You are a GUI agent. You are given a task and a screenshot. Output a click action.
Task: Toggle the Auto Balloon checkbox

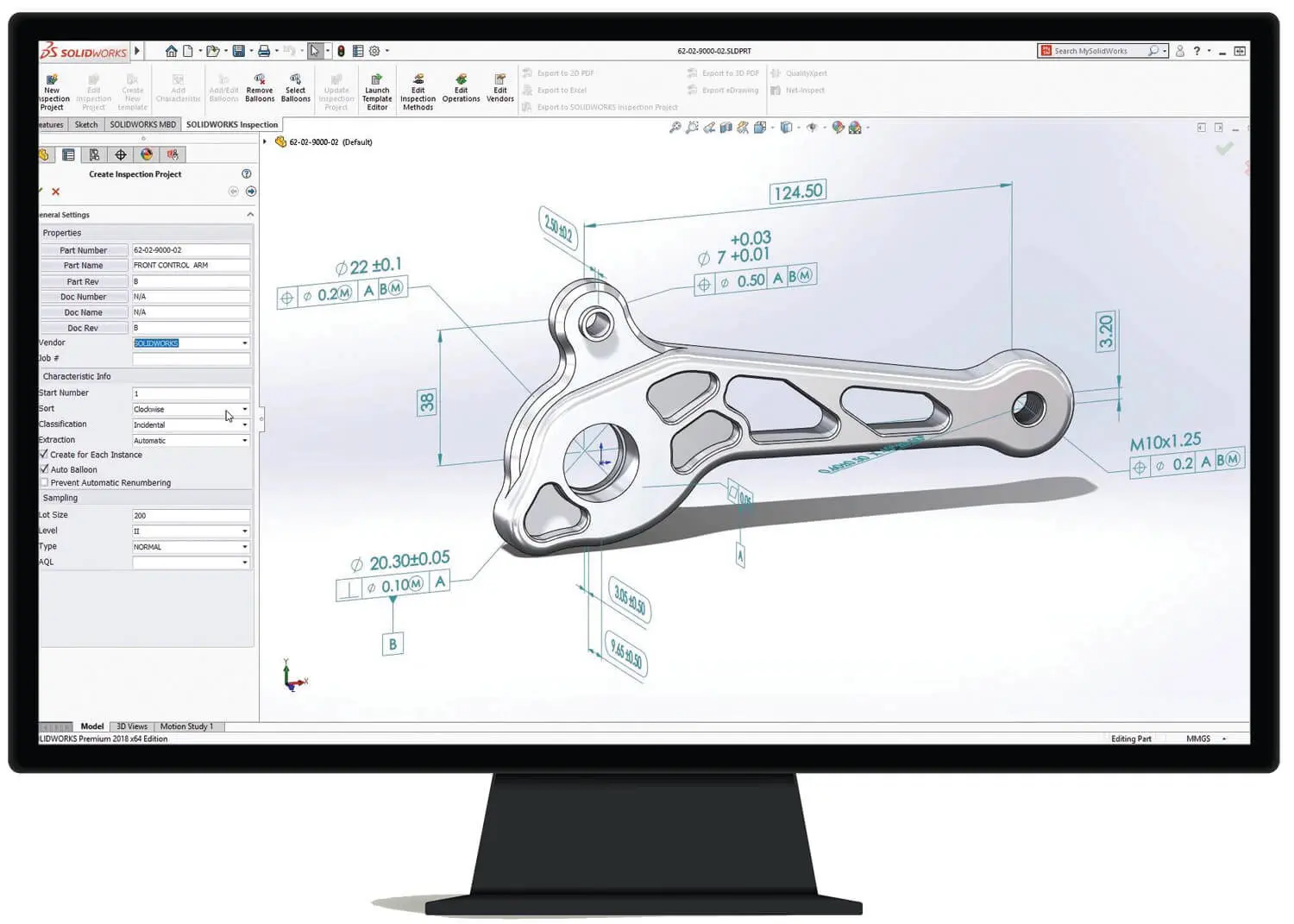point(44,468)
